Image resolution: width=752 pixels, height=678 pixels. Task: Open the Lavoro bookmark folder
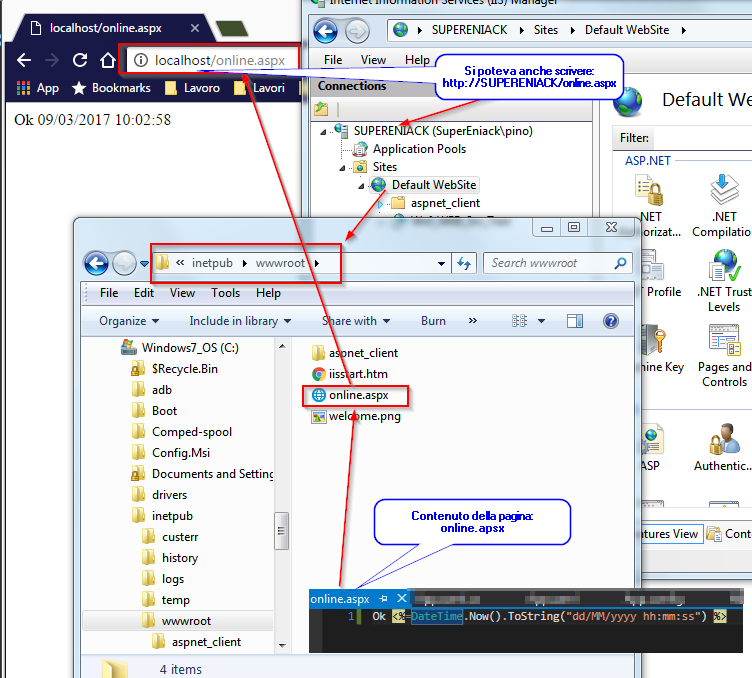click(192, 88)
